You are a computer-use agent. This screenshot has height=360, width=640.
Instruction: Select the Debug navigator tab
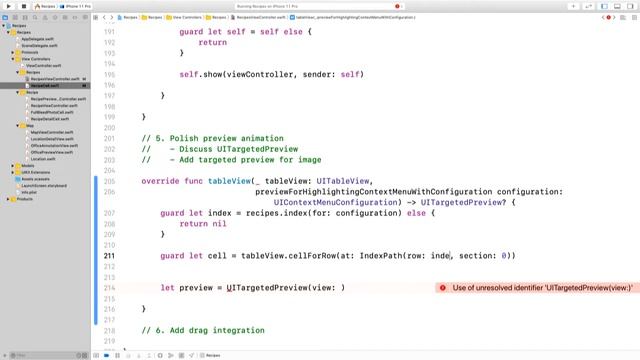coord(65,18)
